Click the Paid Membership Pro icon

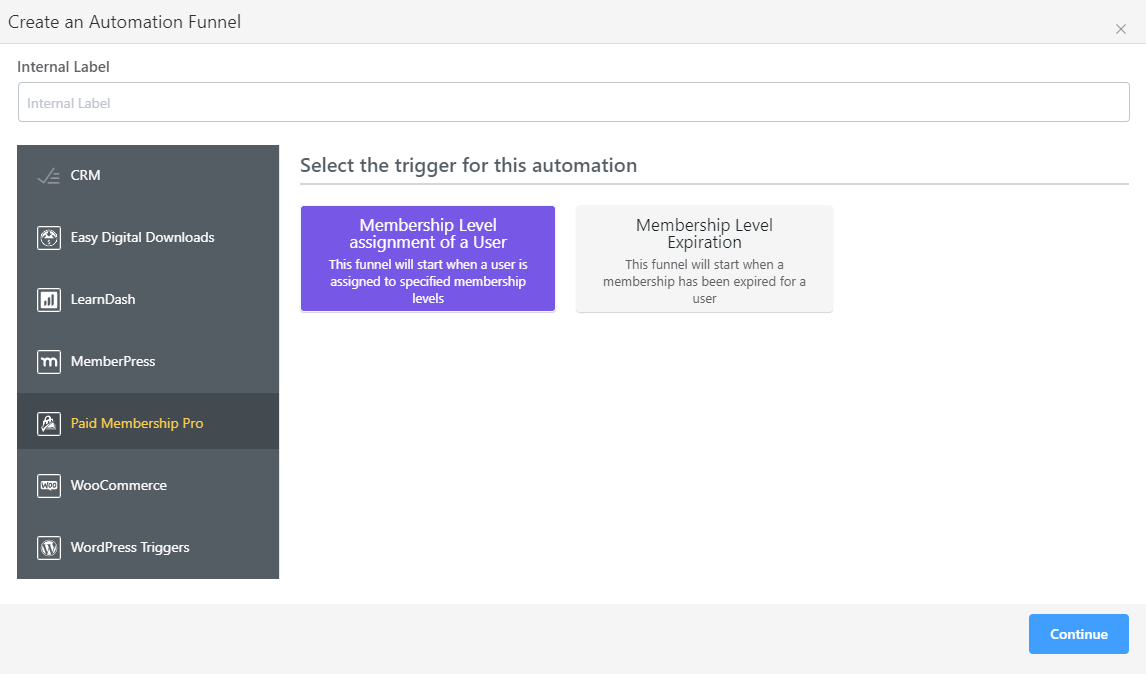coord(48,423)
